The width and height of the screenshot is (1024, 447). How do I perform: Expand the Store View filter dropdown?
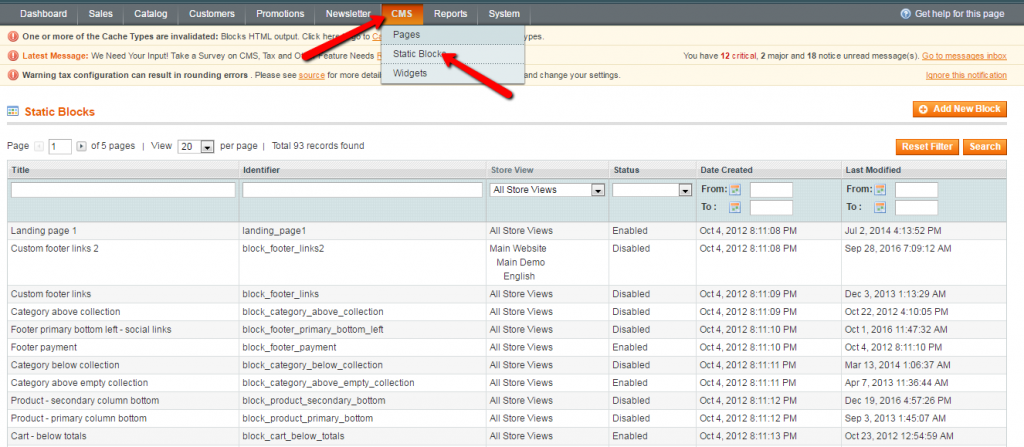[598, 190]
